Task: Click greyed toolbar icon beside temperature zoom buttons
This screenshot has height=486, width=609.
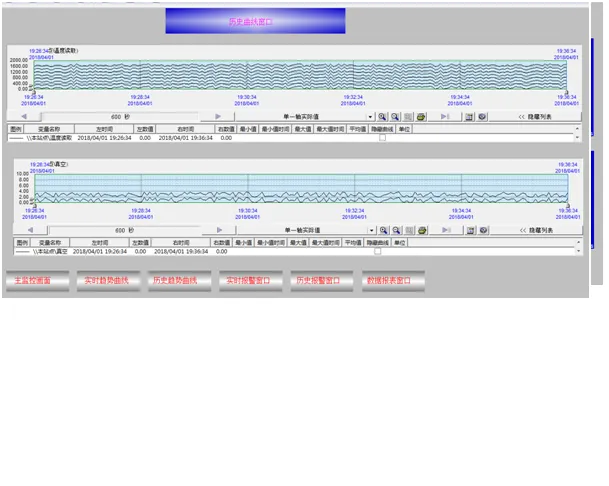Action: coord(408,117)
